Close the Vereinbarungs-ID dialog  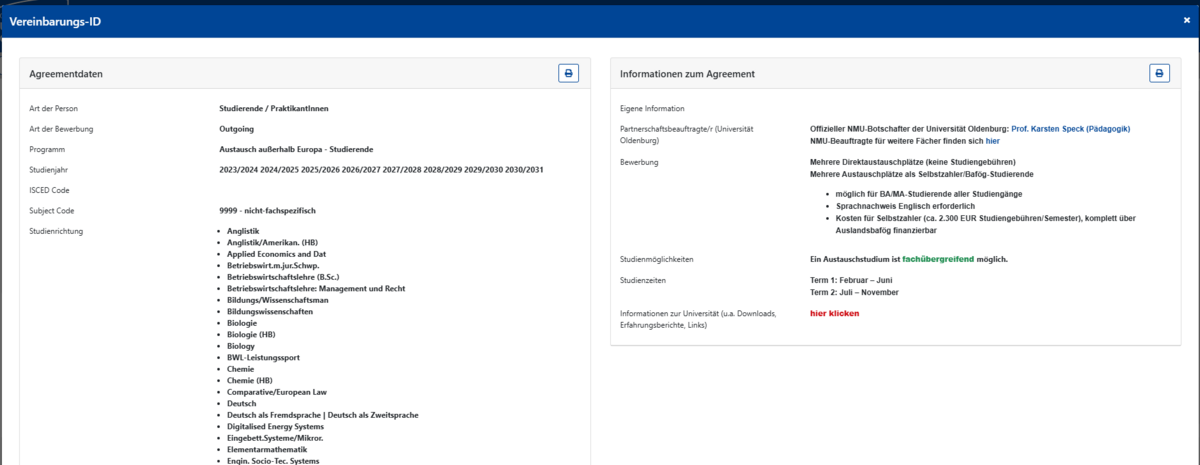[x=1186, y=20]
